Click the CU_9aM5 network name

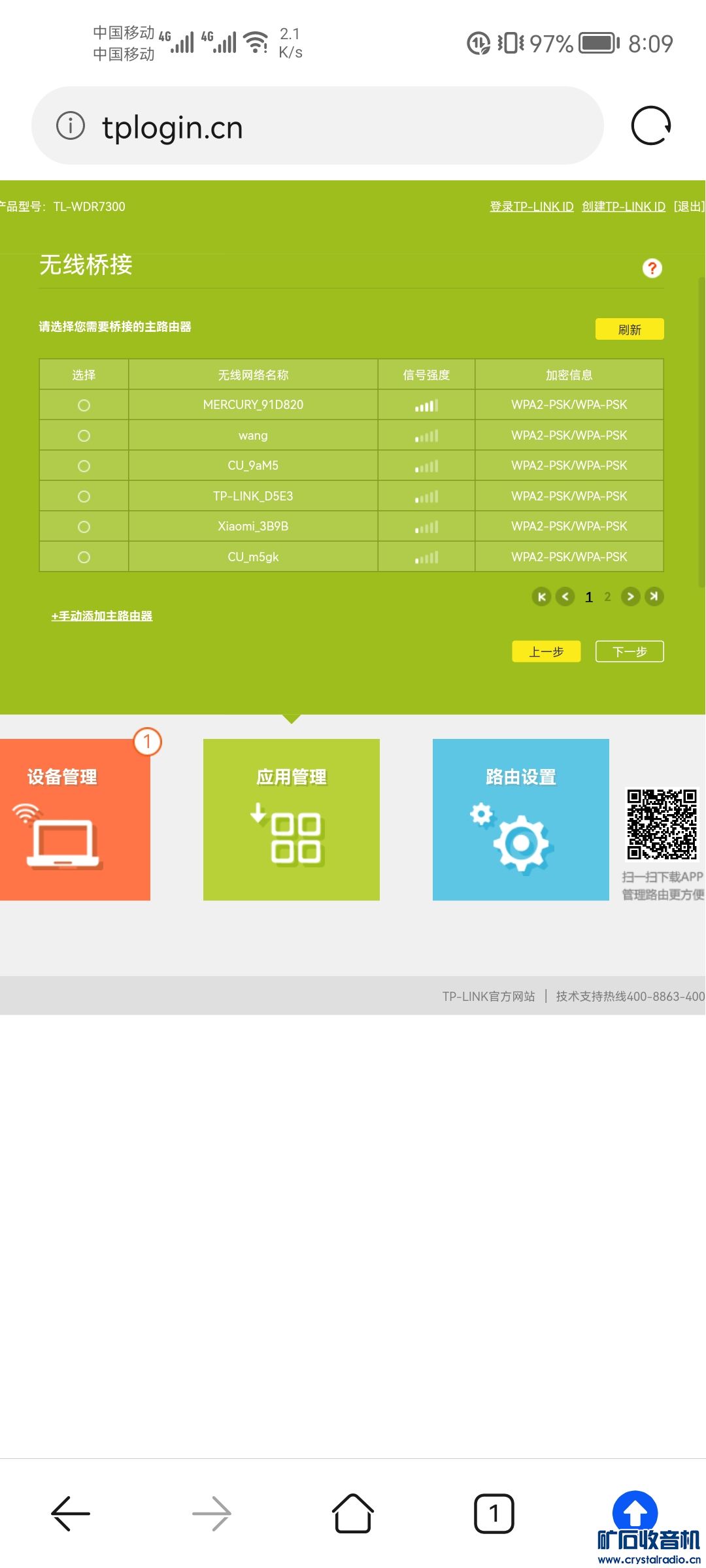pos(253,465)
